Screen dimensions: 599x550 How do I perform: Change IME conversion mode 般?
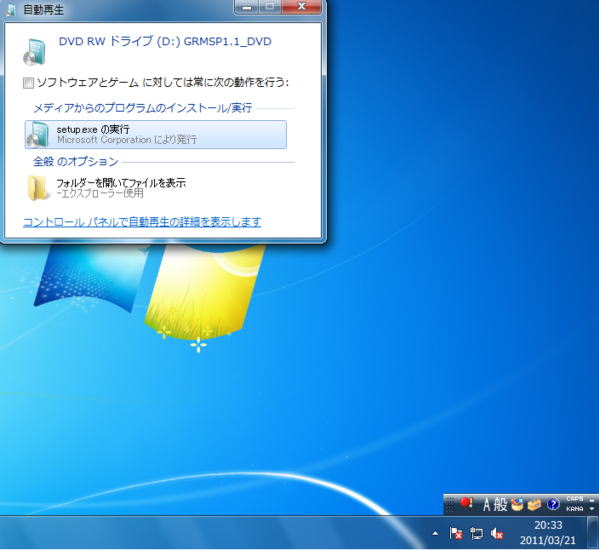(x=500, y=505)
